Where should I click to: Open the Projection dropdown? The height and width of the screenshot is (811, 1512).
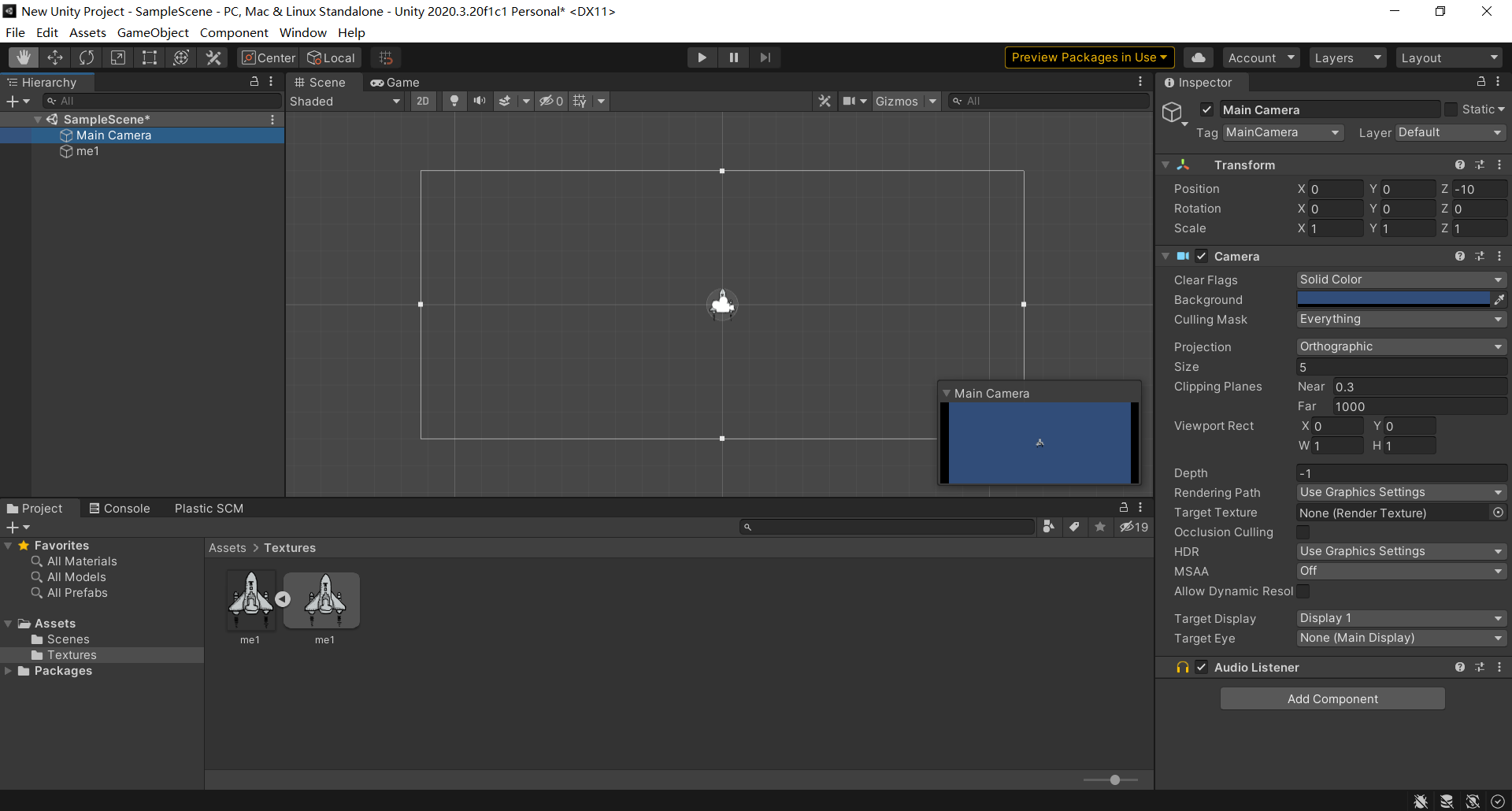pos(1400,347)
